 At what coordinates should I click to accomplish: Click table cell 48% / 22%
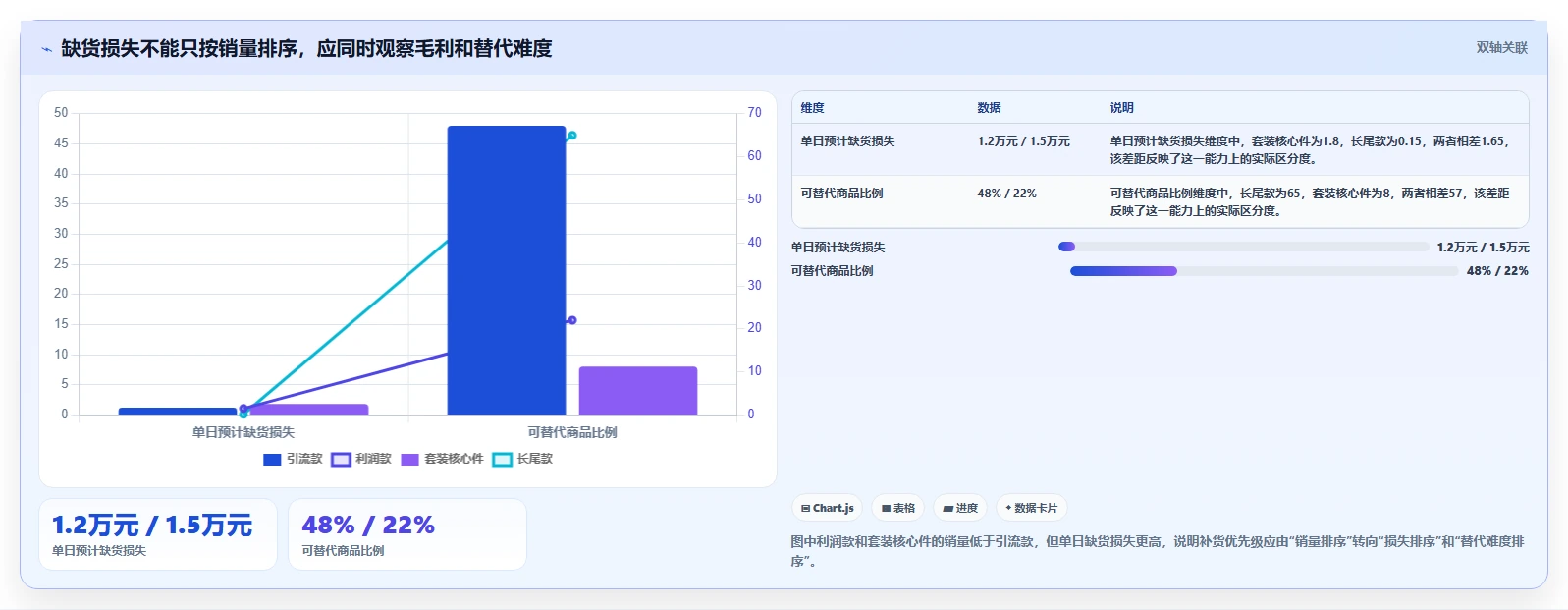point(1006,194)
